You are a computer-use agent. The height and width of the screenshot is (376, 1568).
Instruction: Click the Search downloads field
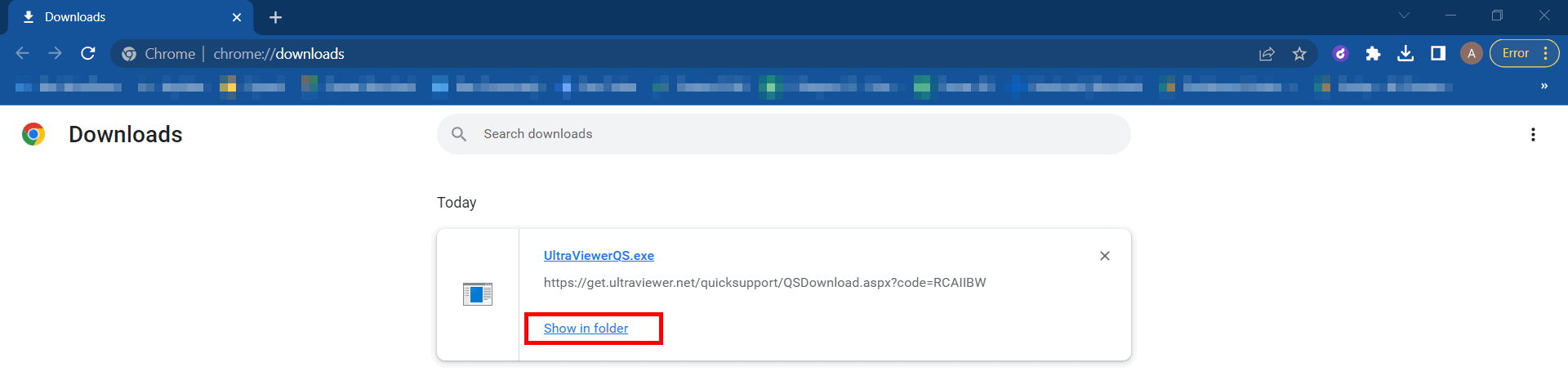point(784,134)
